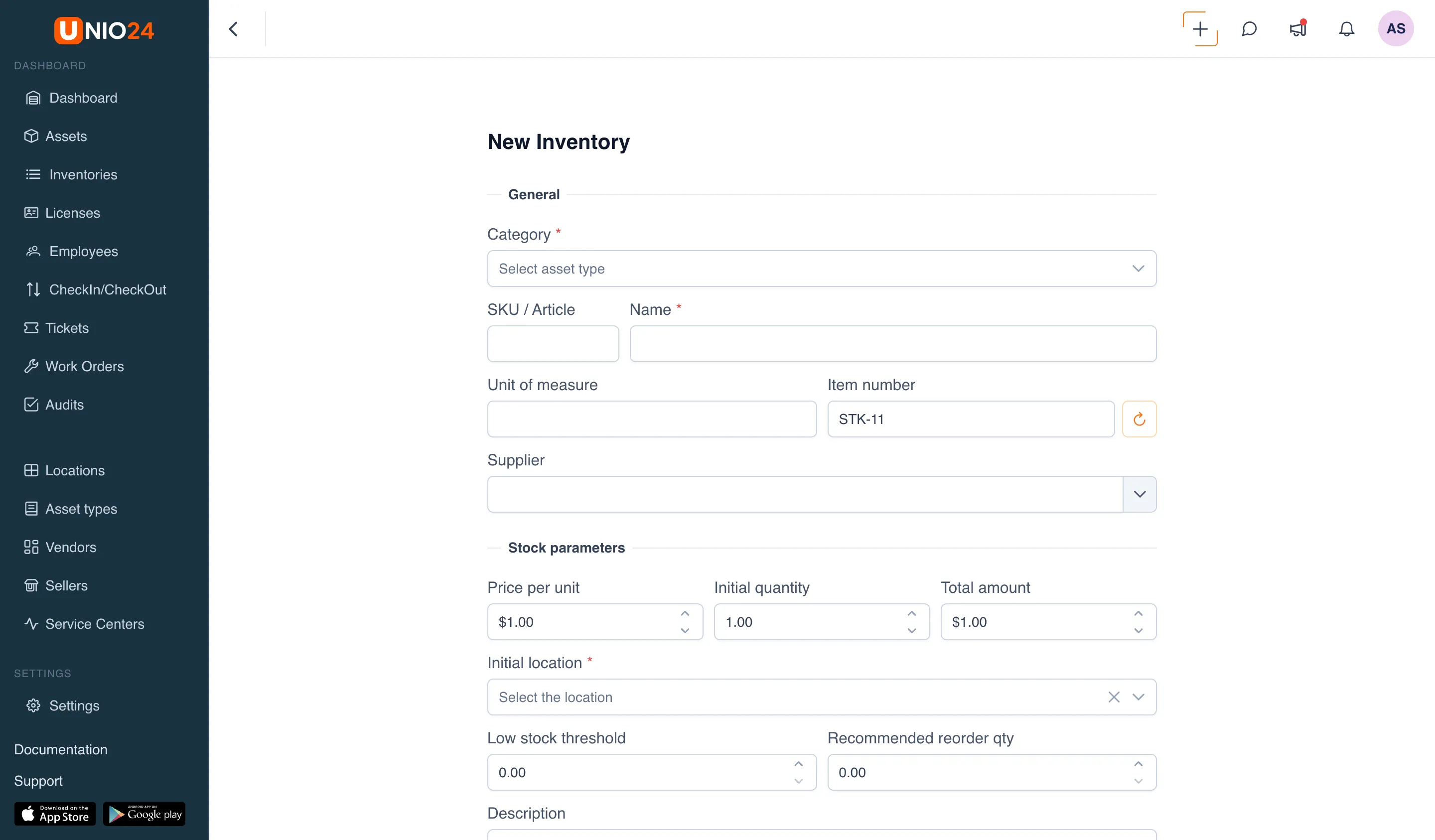The height and width of the screenshot is (840, 1435).
Task: Click the Item number field STK-11
Action: pyautogui.click(x=970, y=419)
